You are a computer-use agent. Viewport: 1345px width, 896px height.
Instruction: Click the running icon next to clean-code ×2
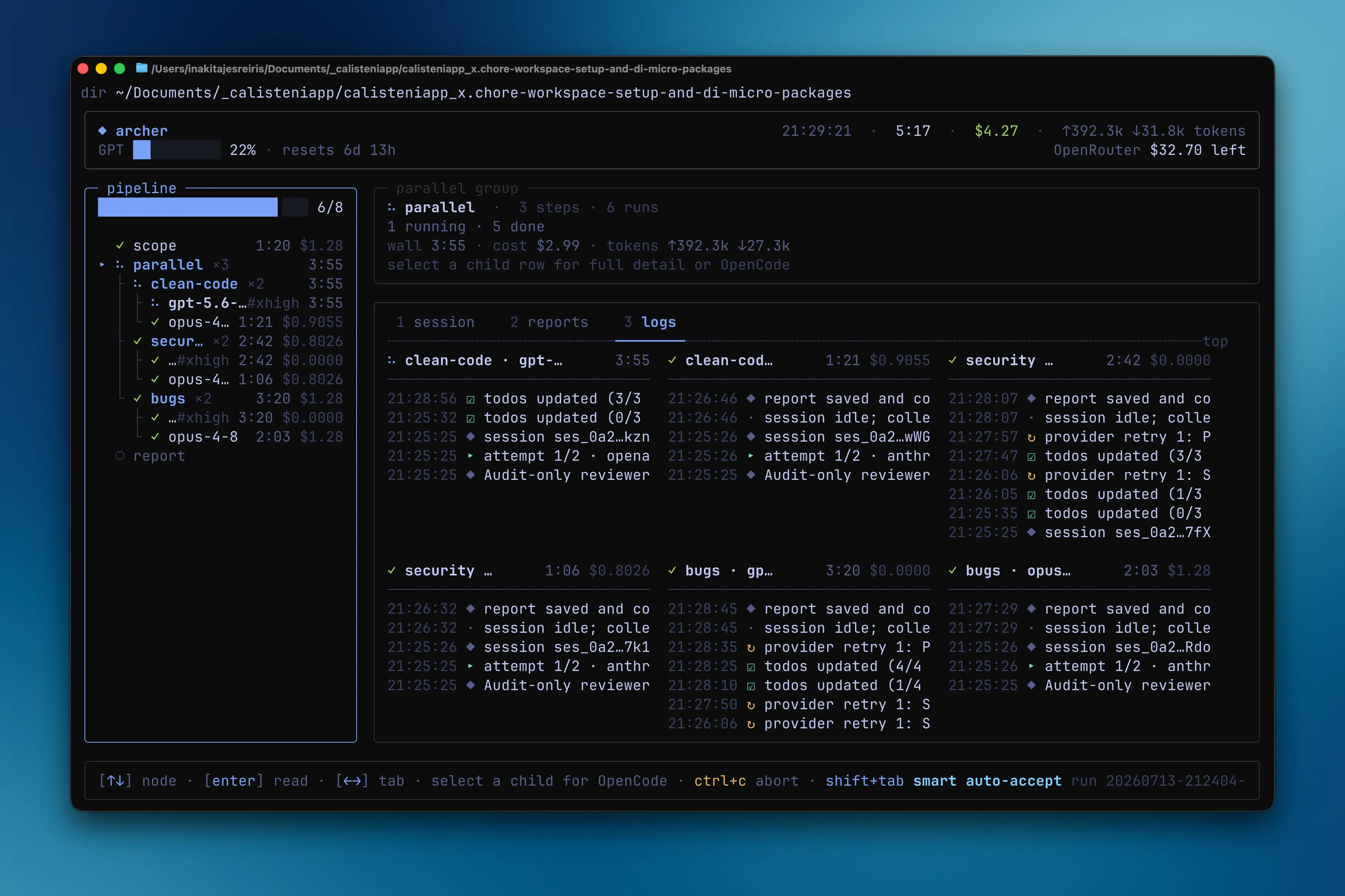click(137, 284)
